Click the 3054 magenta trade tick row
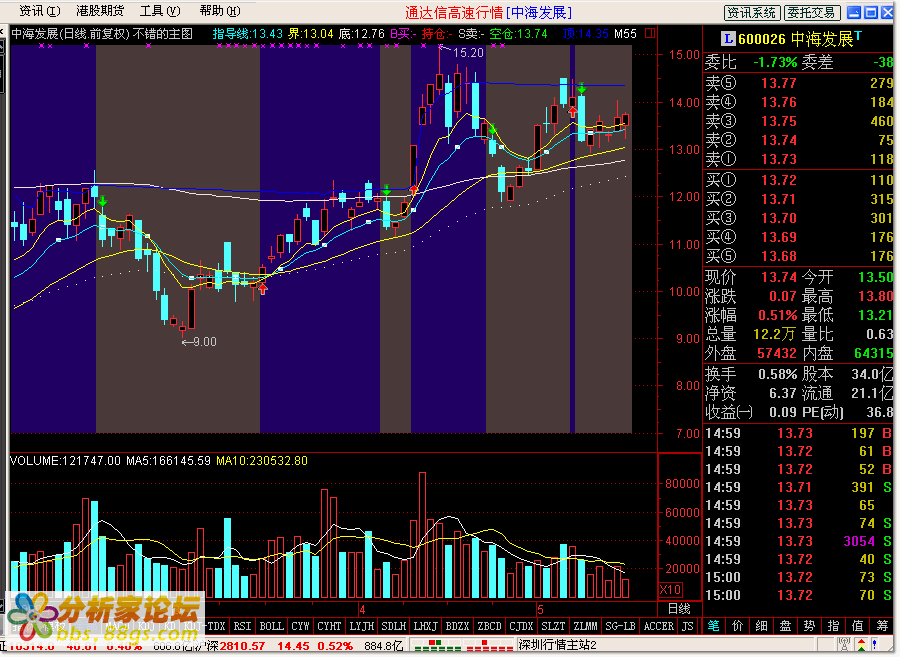The image size is (900, 657). 798,541
